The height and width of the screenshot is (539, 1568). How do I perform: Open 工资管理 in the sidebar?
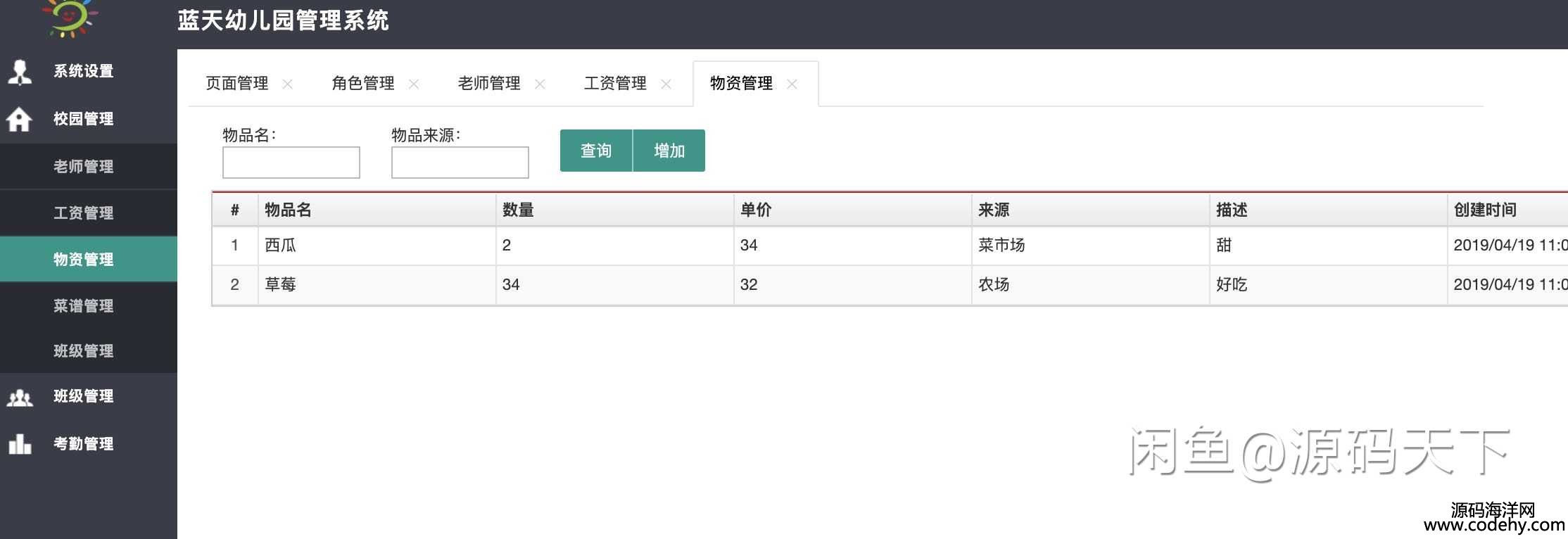[x=89, y=213]
